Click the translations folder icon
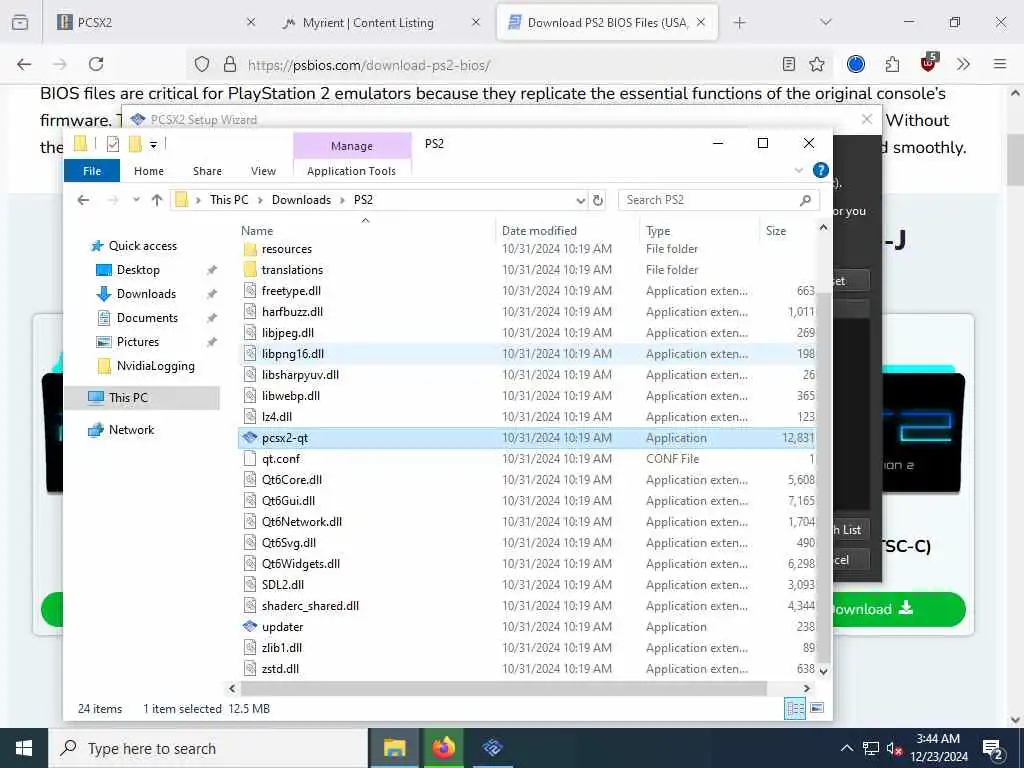 click(x=249, y=270)
